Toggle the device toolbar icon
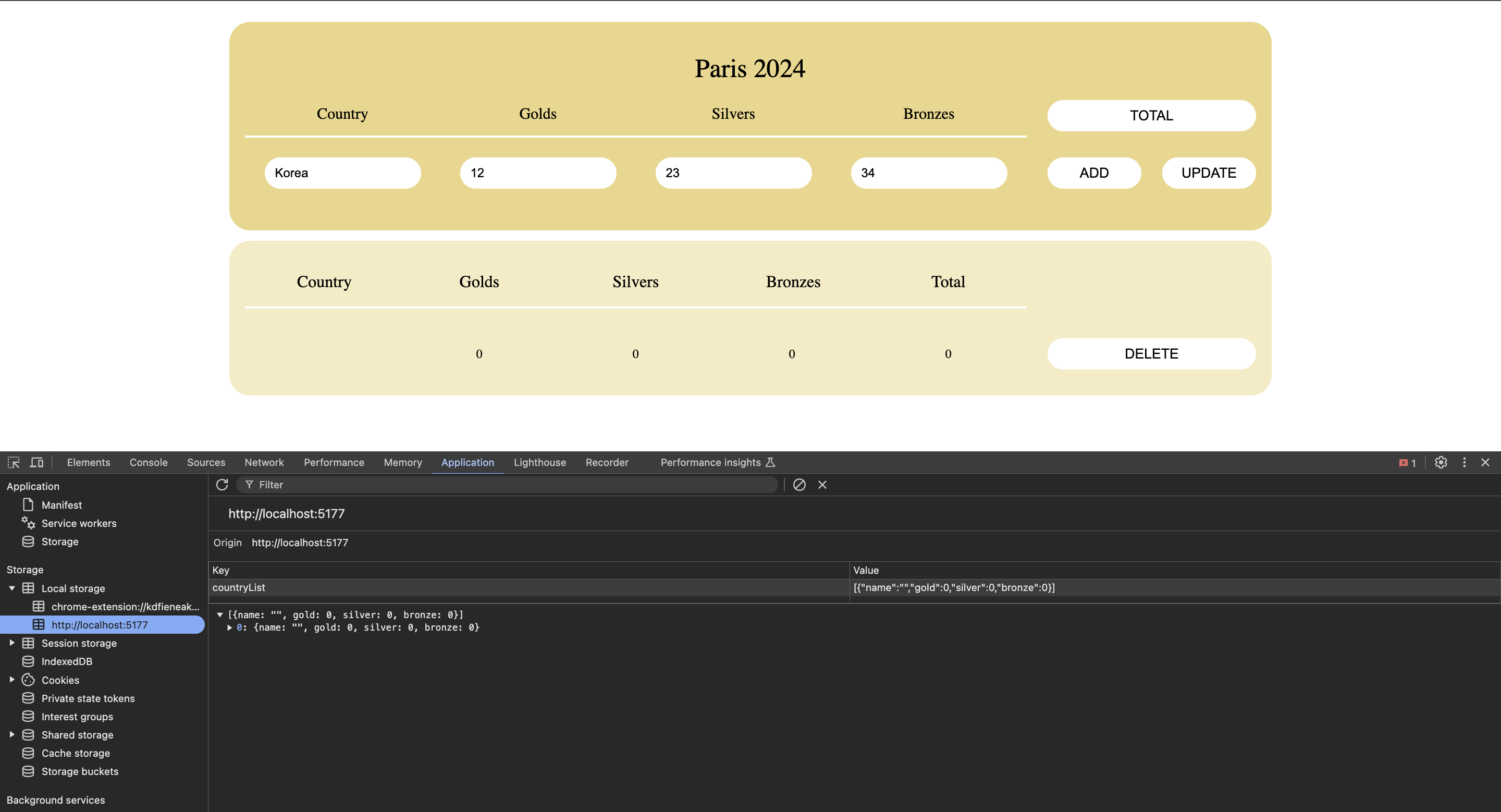Image resolution: width=1501 pixels, height=812 pixels. pos(36,462)
